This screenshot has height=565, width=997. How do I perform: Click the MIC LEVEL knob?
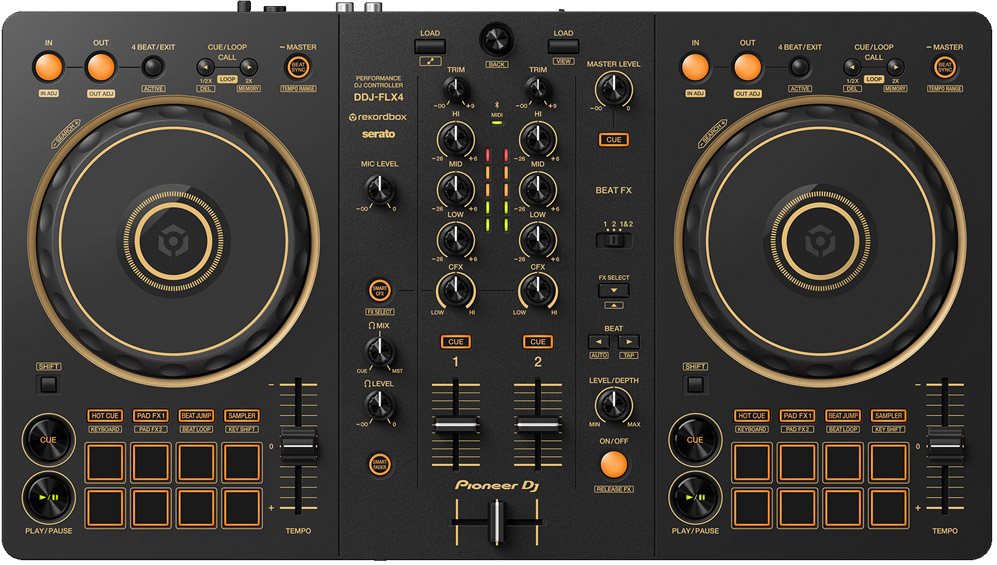pos(380,189)
